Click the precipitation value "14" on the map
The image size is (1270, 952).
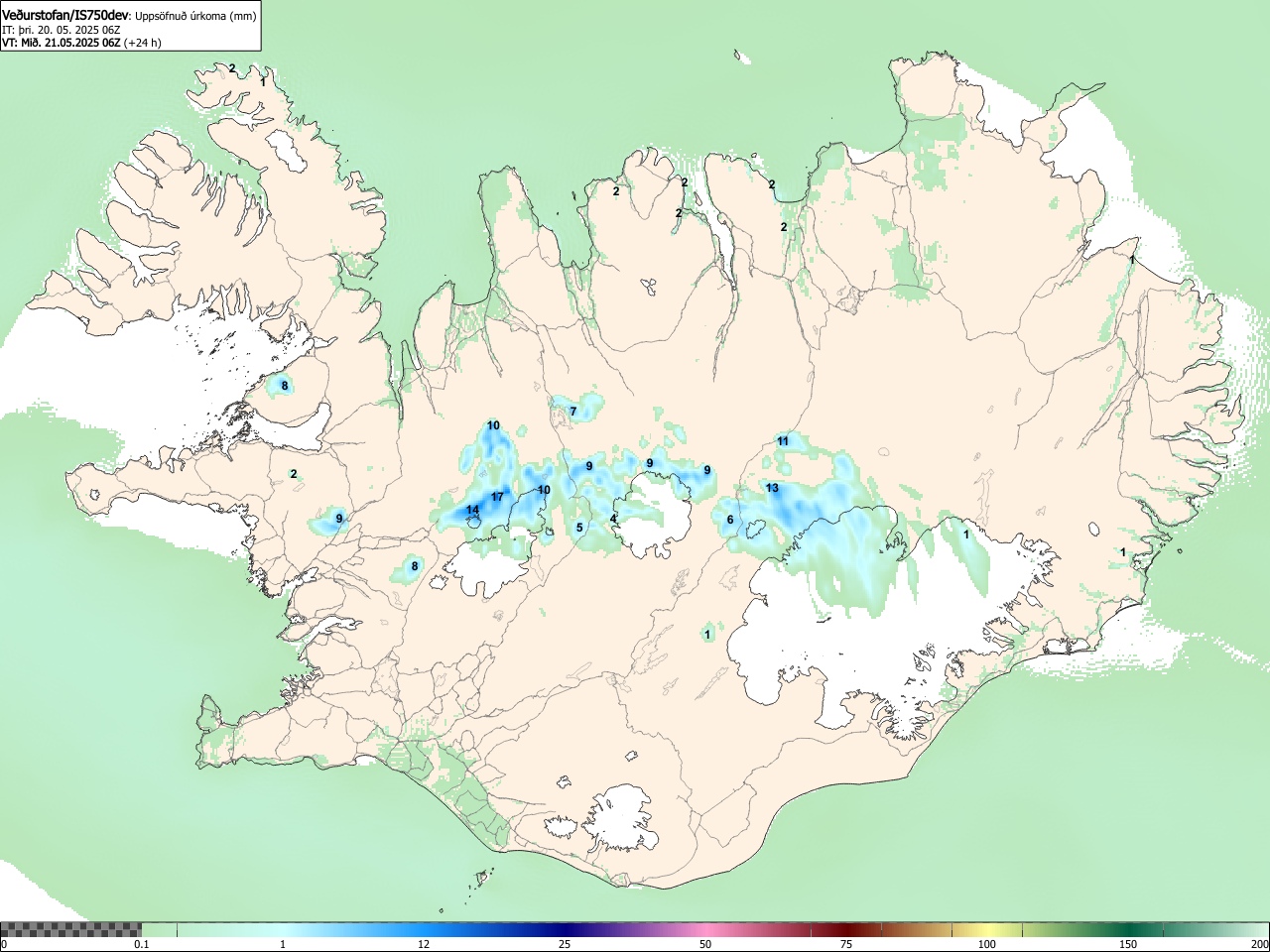point(473,511)
